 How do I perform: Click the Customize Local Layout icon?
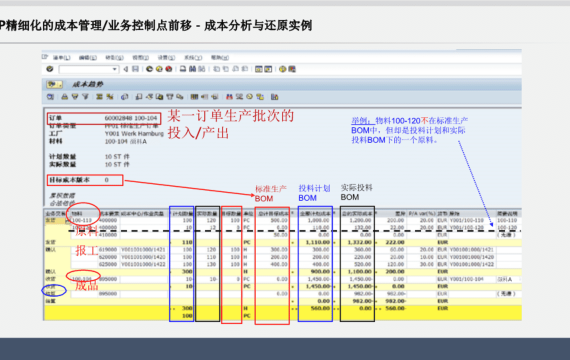pos(292,69)
